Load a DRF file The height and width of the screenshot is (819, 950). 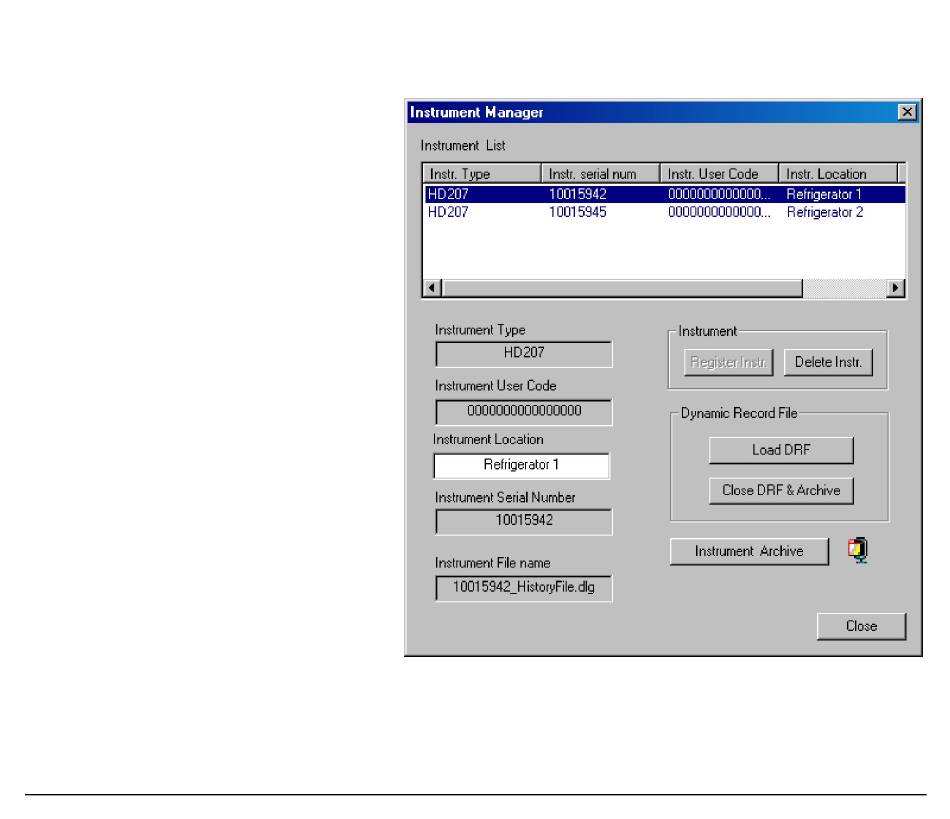[781, 450]
